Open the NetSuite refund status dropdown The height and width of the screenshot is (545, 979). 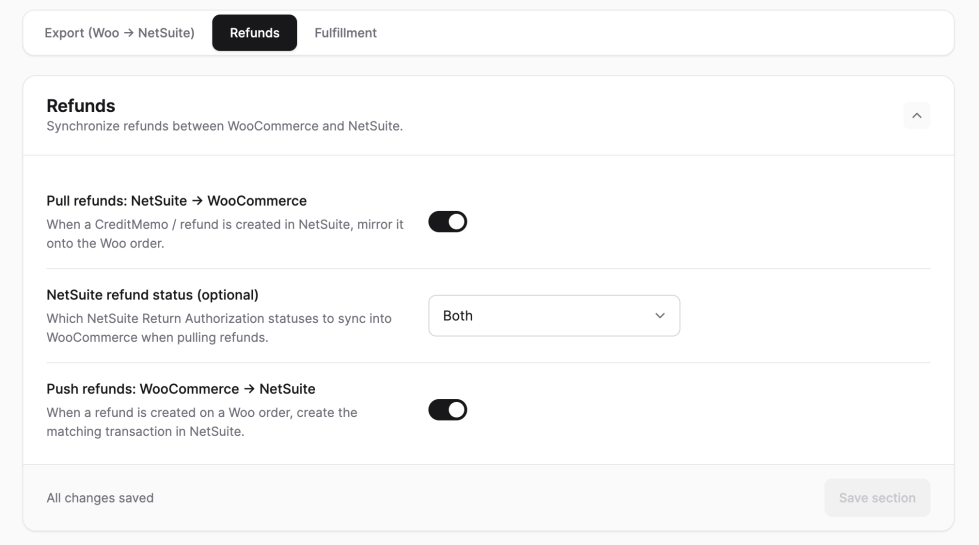tap(554, 316)
